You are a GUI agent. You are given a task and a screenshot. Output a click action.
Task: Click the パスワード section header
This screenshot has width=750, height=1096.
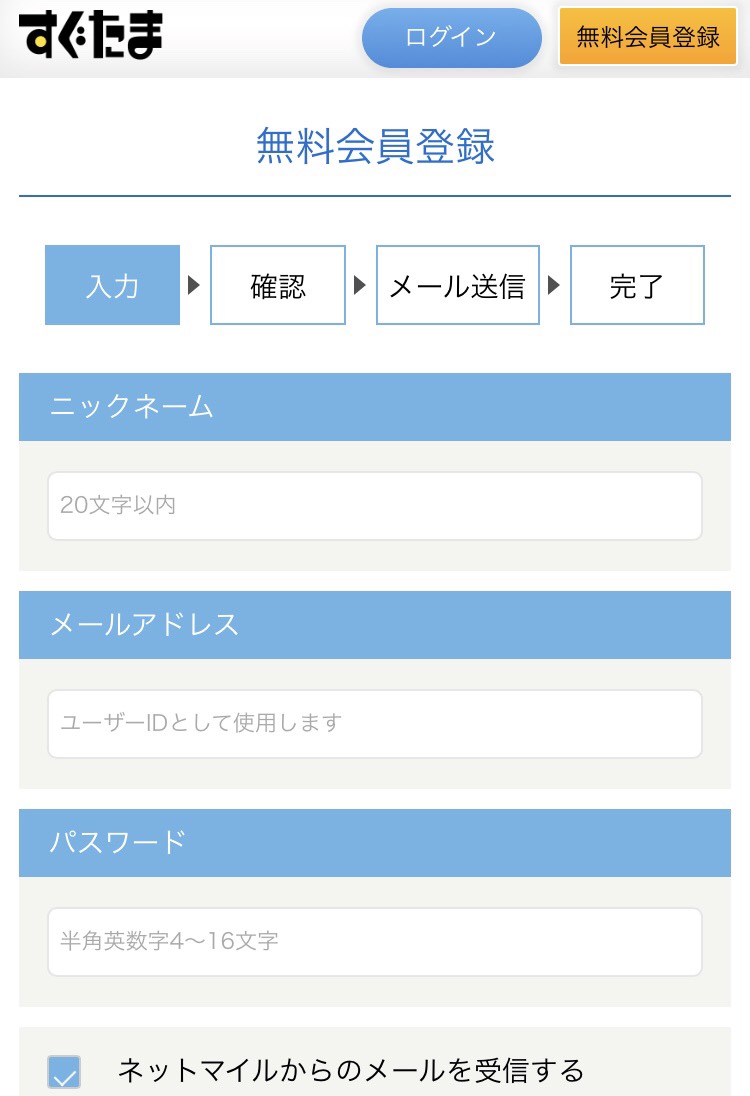tap(375, 843)
